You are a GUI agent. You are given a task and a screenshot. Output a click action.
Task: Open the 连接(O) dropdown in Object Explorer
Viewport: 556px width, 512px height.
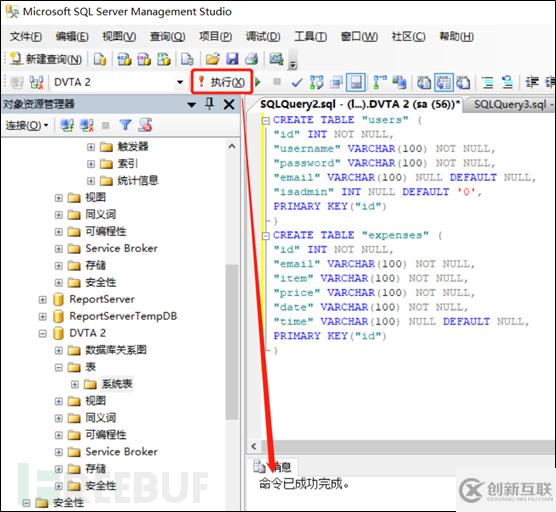click(27, 125)
